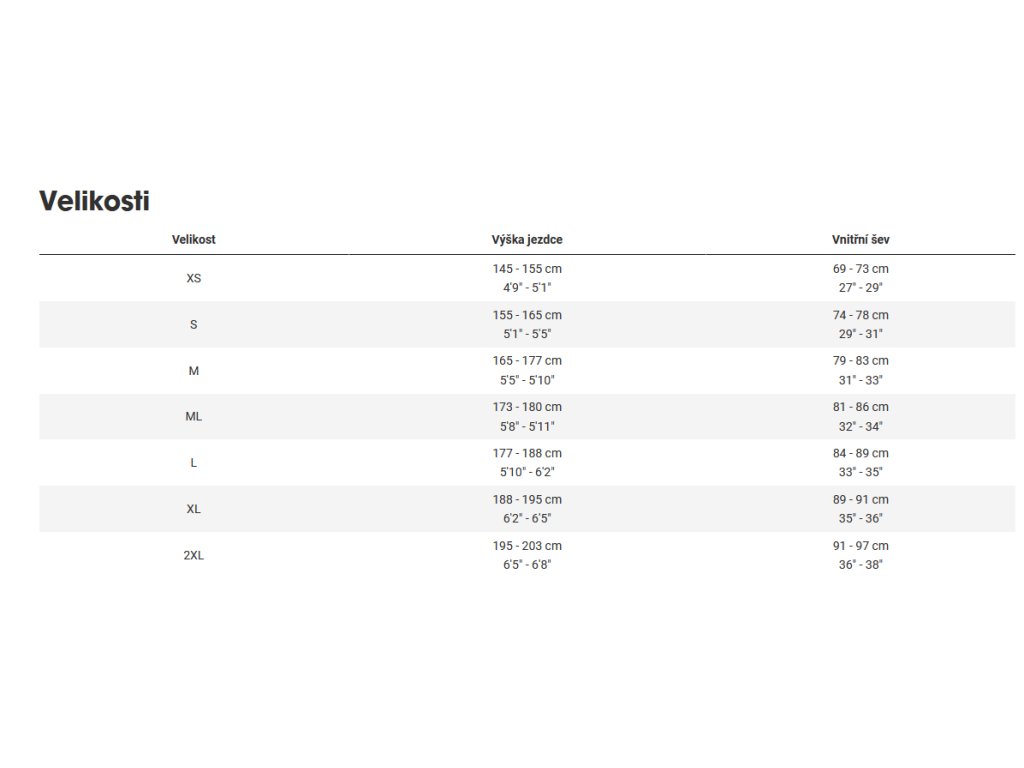The height and width of the screenshot is (768, 1024).
Task: Pick the L size row label
Action: click(x=194, y=462)
